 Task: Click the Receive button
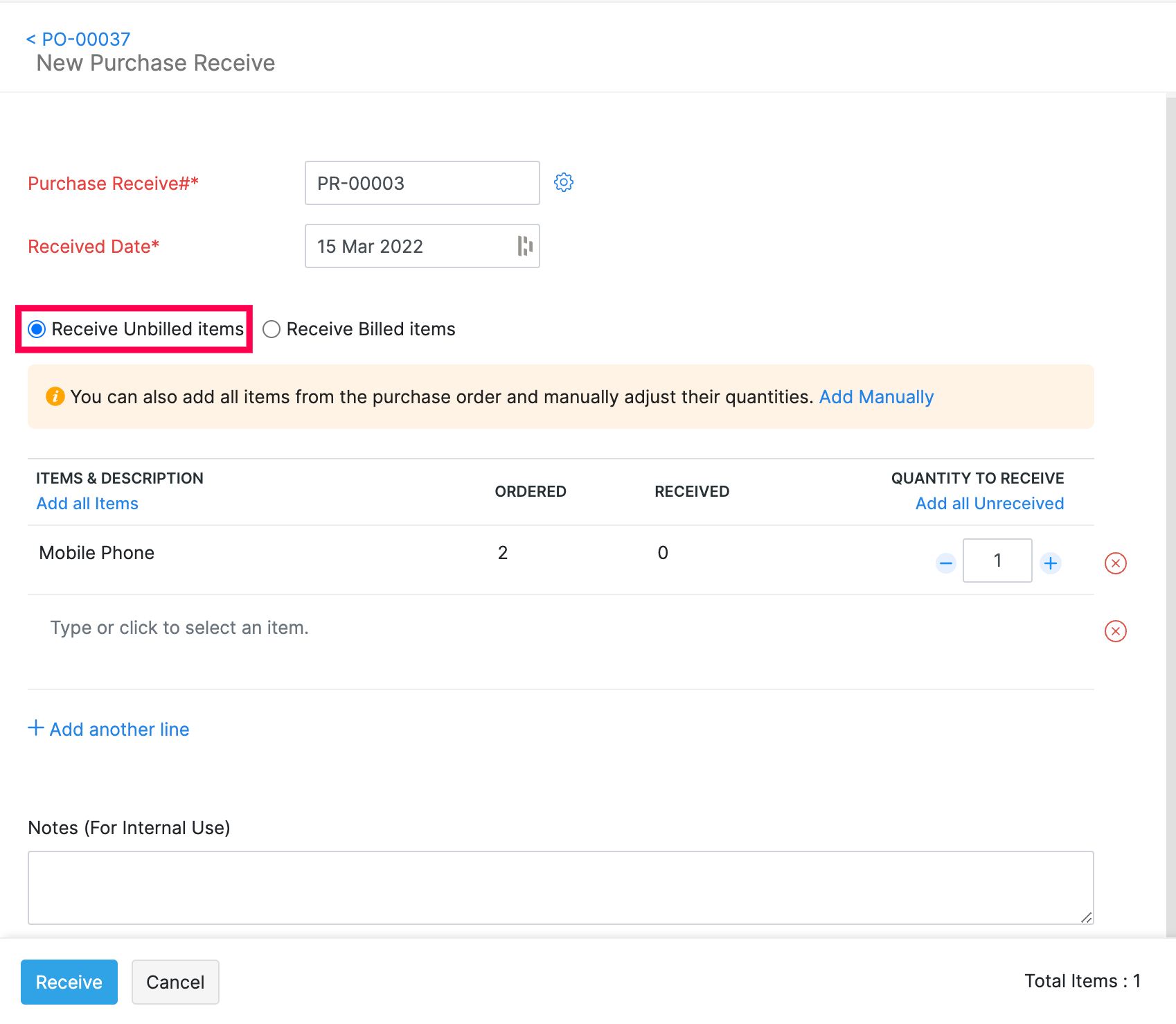click(x=69, y=982)
